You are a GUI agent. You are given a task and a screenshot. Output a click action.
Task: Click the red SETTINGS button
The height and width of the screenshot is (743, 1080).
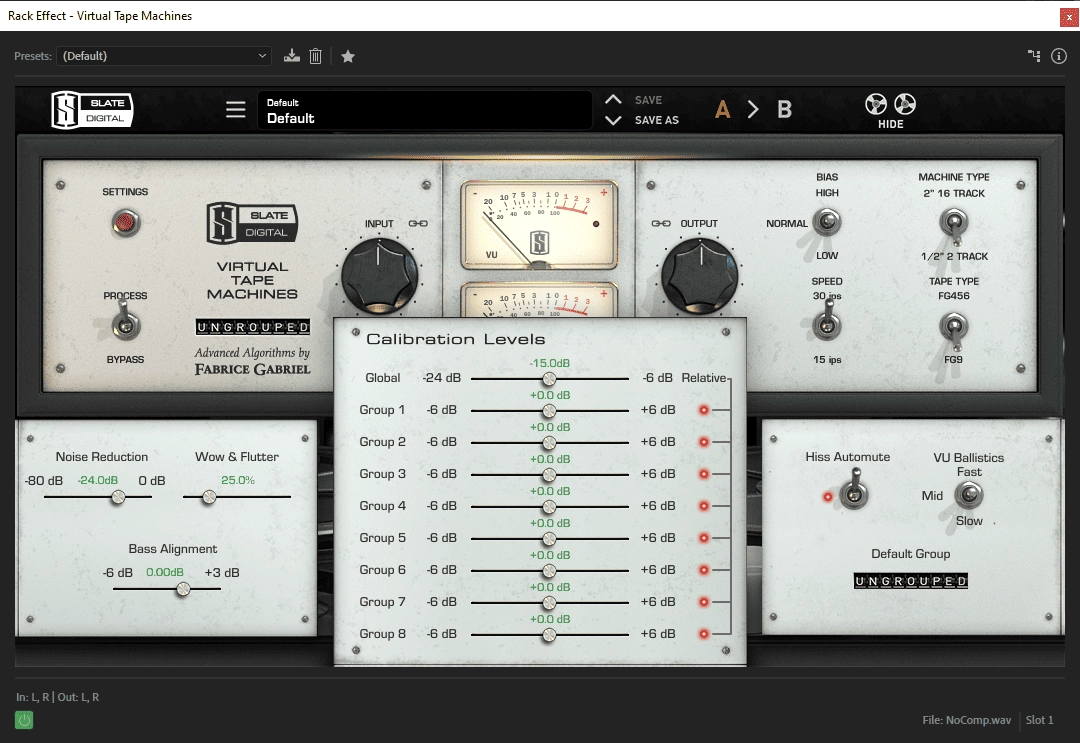(x=125, y=222)
